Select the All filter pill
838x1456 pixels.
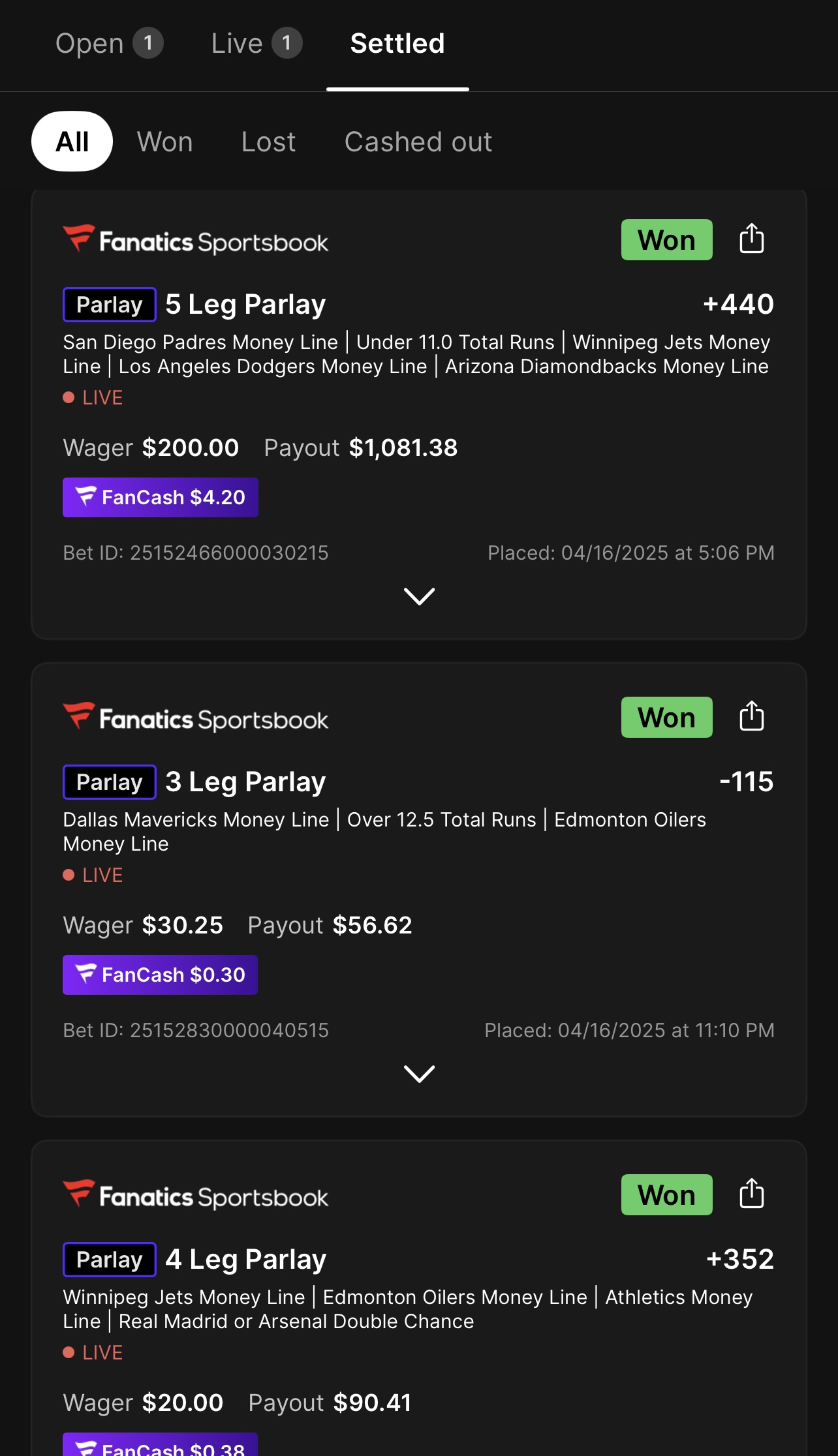tap(72, 142)
